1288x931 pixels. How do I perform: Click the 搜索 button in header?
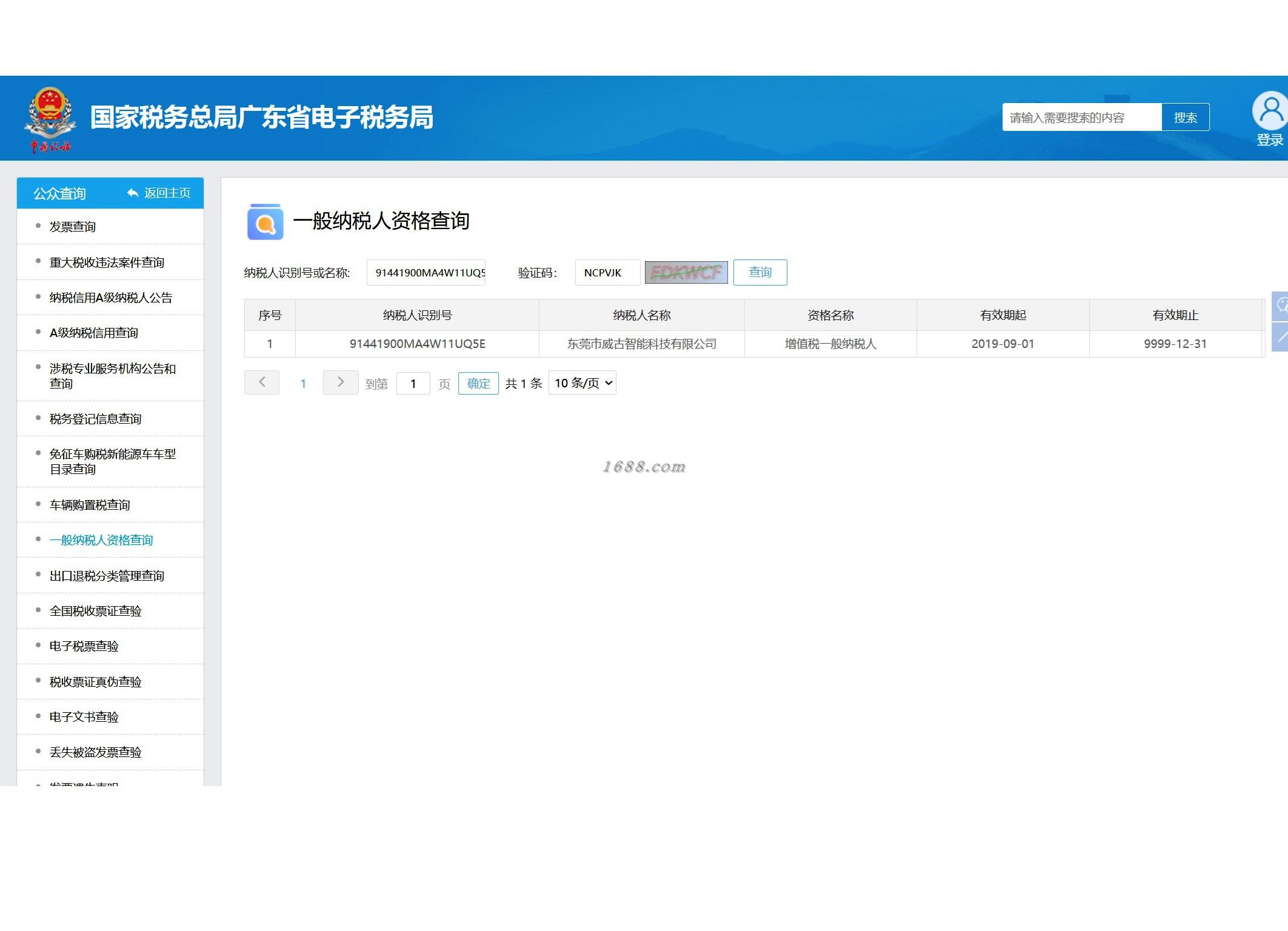click(1185, 118)
